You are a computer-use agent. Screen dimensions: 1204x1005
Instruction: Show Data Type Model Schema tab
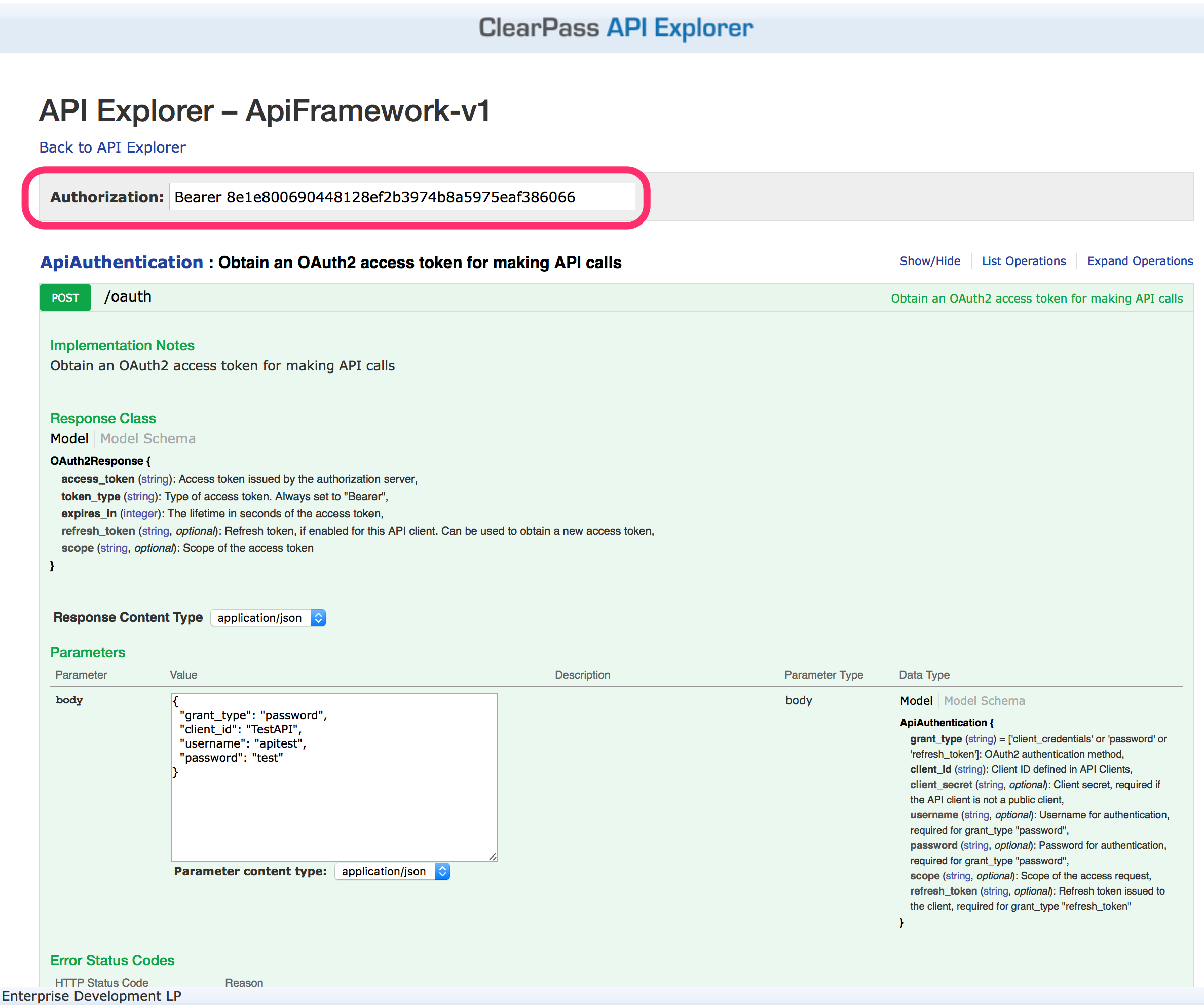(985, 700)
